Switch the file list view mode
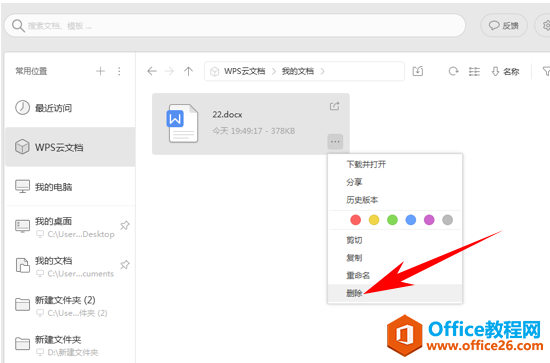The height and width of the screenshot is (363, 550). [474, 71]
